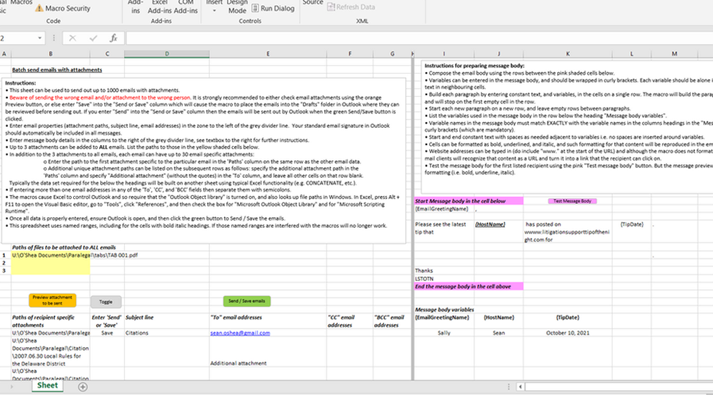Select the 'Please see the latest tip that' cell
Viewport: 713px width, 395px height.
coord(444,232)
